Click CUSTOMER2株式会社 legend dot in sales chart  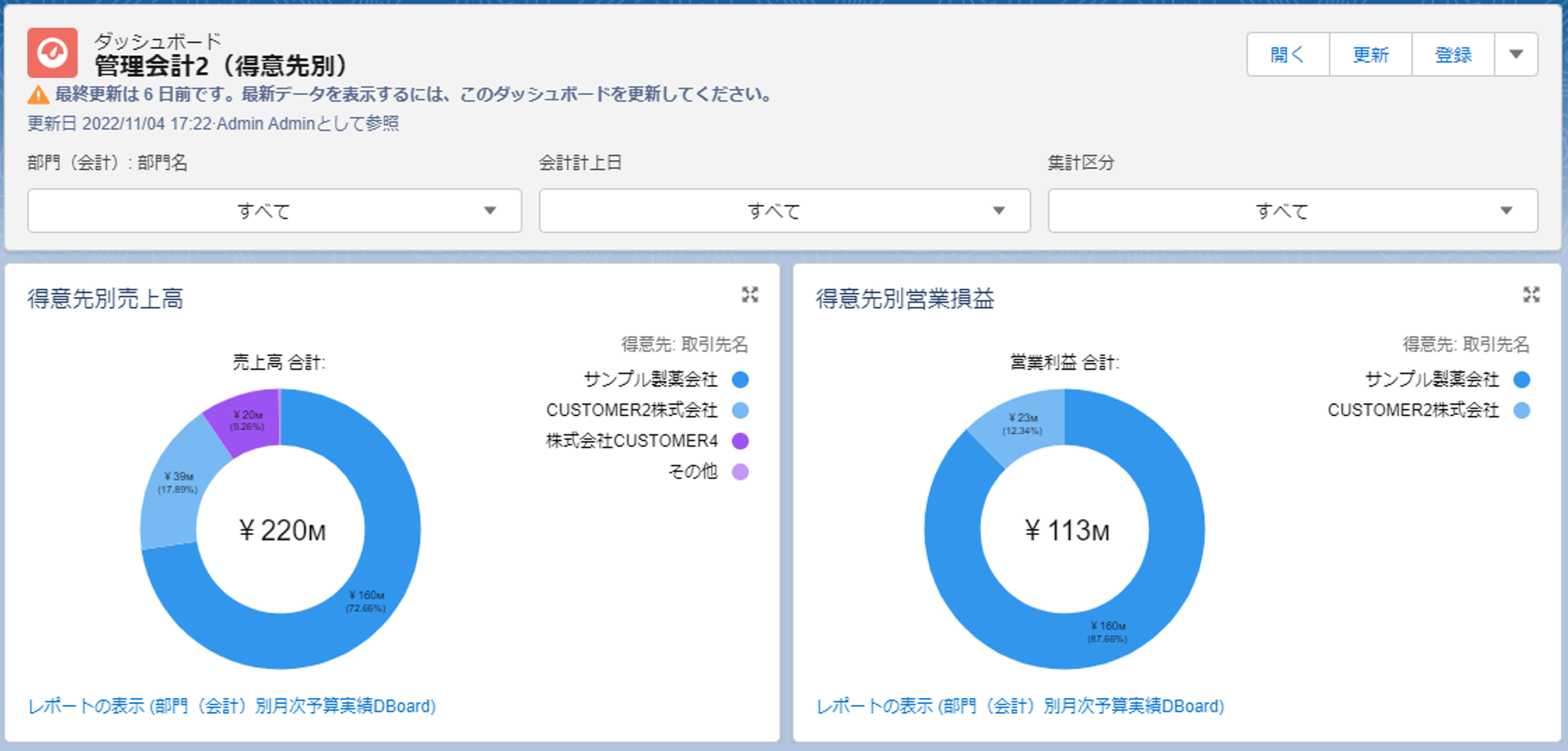point(740,410)
